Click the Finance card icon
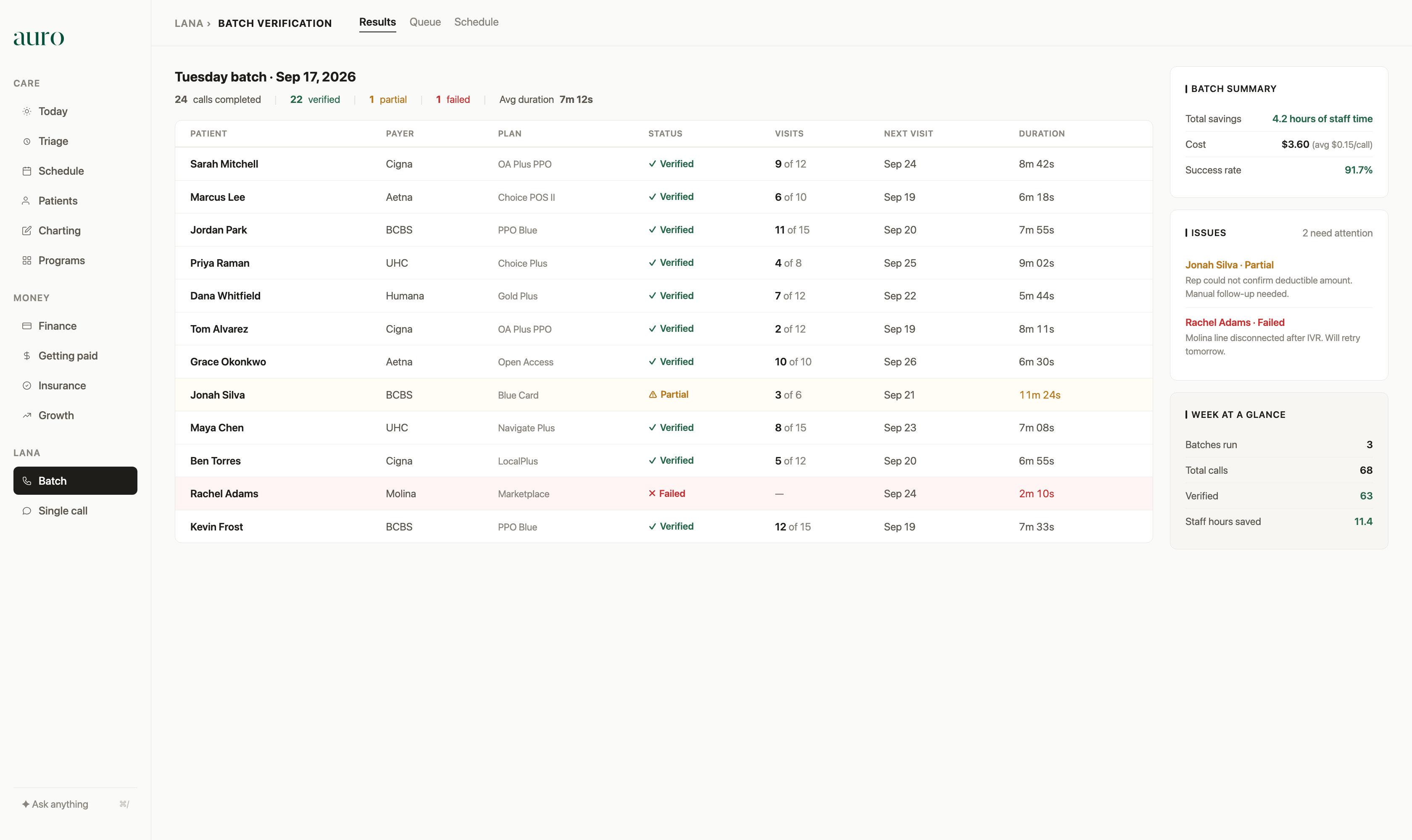 26,326
